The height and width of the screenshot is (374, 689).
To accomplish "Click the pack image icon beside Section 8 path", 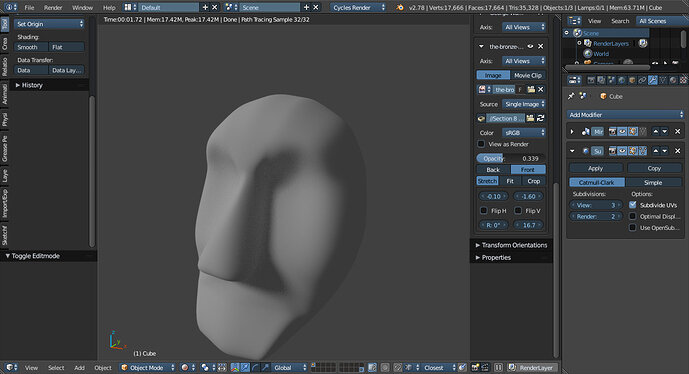I will 481,118.
